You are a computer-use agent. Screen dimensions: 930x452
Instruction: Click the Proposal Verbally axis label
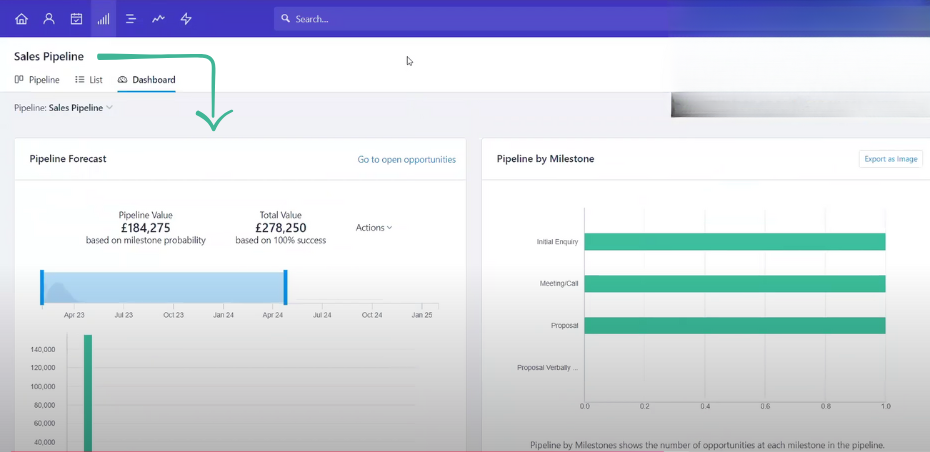click(x=547, y=368)
